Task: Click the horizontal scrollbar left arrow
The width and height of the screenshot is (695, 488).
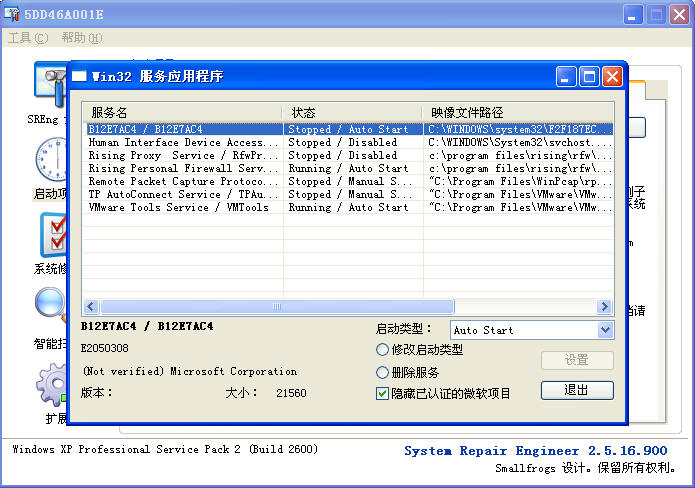Action: pyautogui.click(x=91, y=306)
